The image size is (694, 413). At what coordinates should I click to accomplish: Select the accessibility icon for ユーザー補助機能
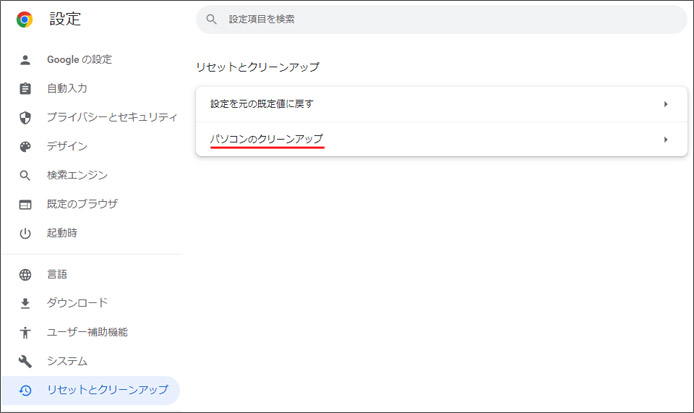25,332
